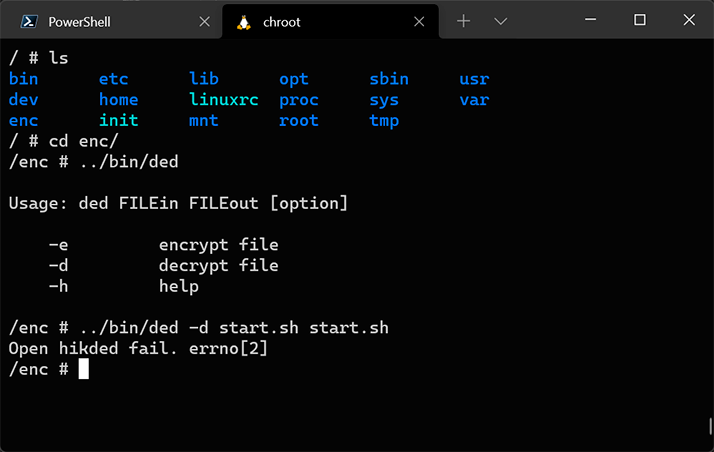Click the '-d decrypt file' option text
Viewport: 714px width, 452px height.
(x=163, y=266)
